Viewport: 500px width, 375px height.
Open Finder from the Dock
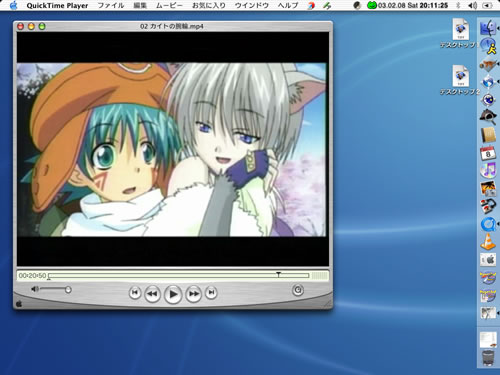point(488,28)
